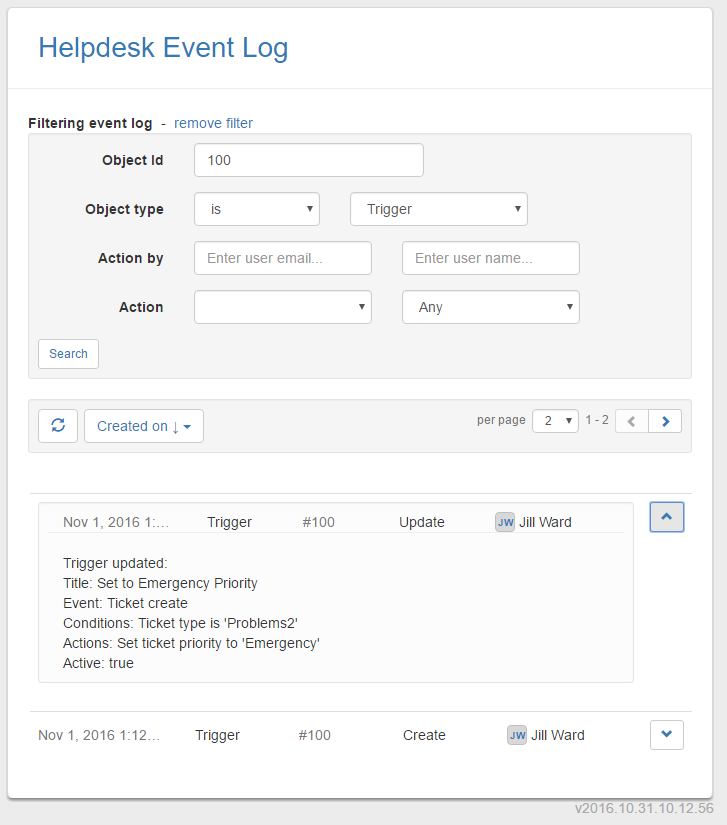Screen dimensions: 727x825
Task: Click the remove filter link
Action: 213,123
